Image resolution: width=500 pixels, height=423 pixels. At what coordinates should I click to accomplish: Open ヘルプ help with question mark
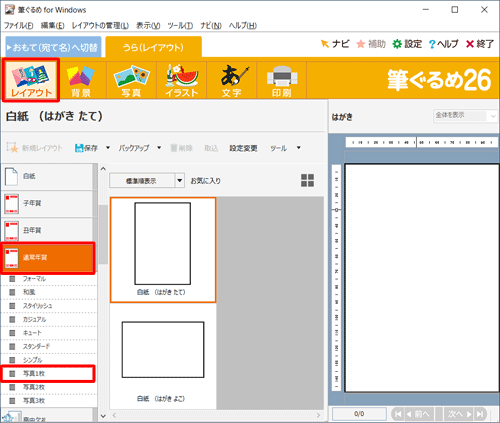click(x=443, y=44)
